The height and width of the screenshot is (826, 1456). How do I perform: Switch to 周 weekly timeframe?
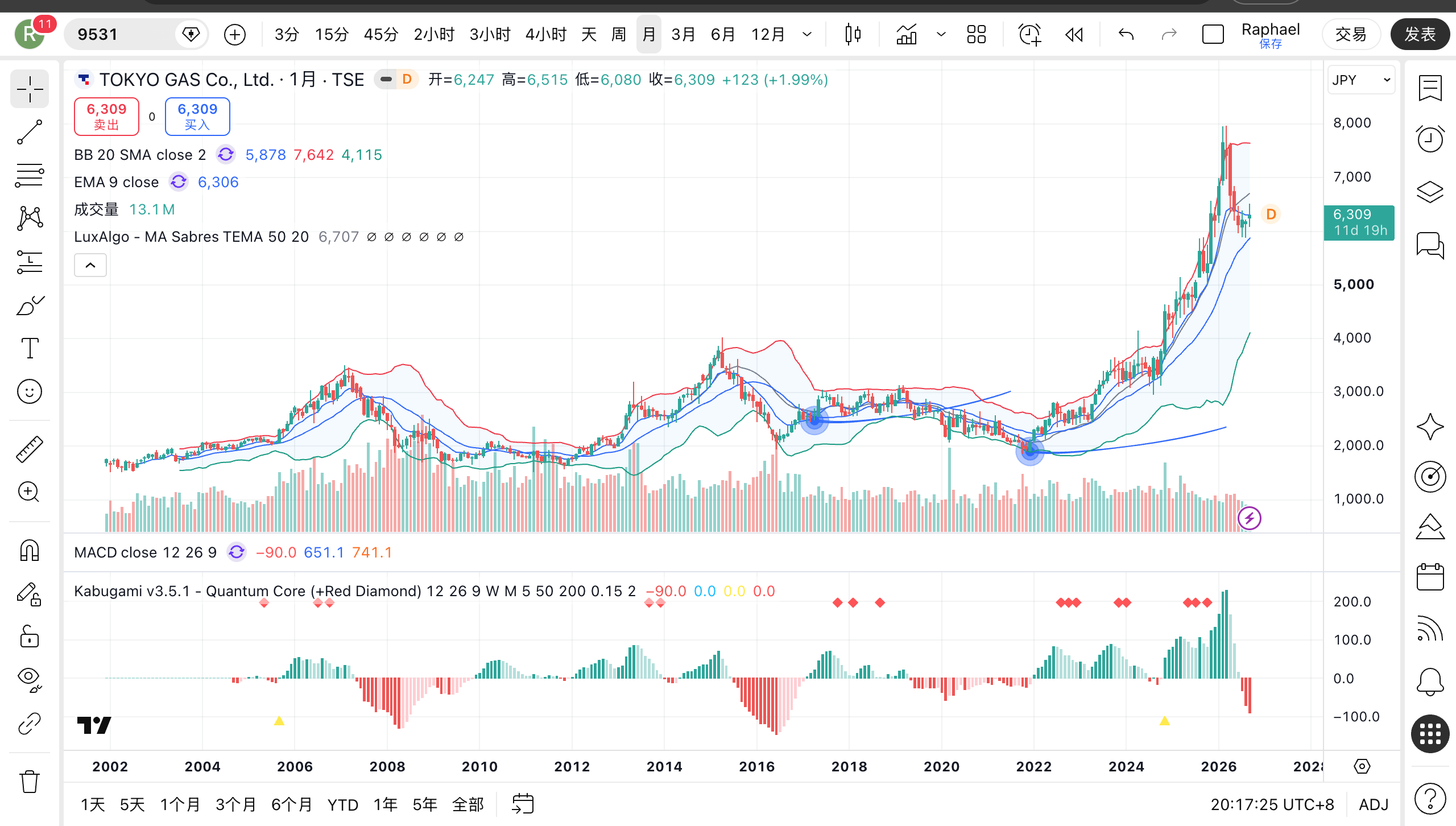point(619,34)
